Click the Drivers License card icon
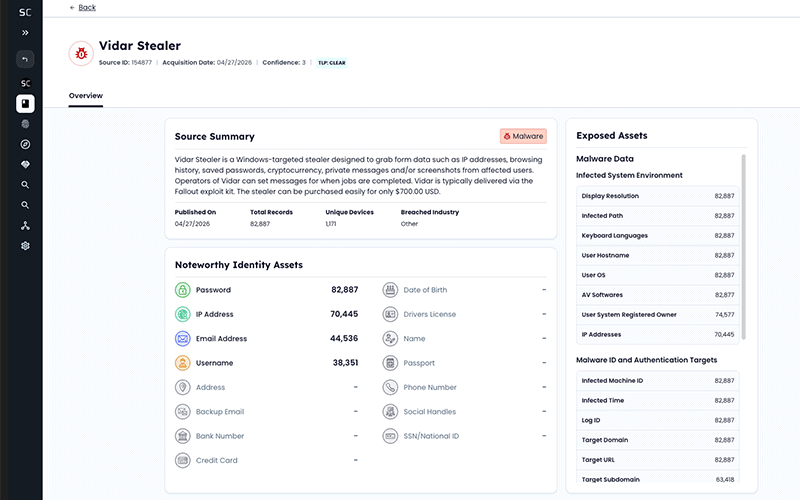Viewport: 800px width, 500px height. pyautogui.click(x=390, y=314)
